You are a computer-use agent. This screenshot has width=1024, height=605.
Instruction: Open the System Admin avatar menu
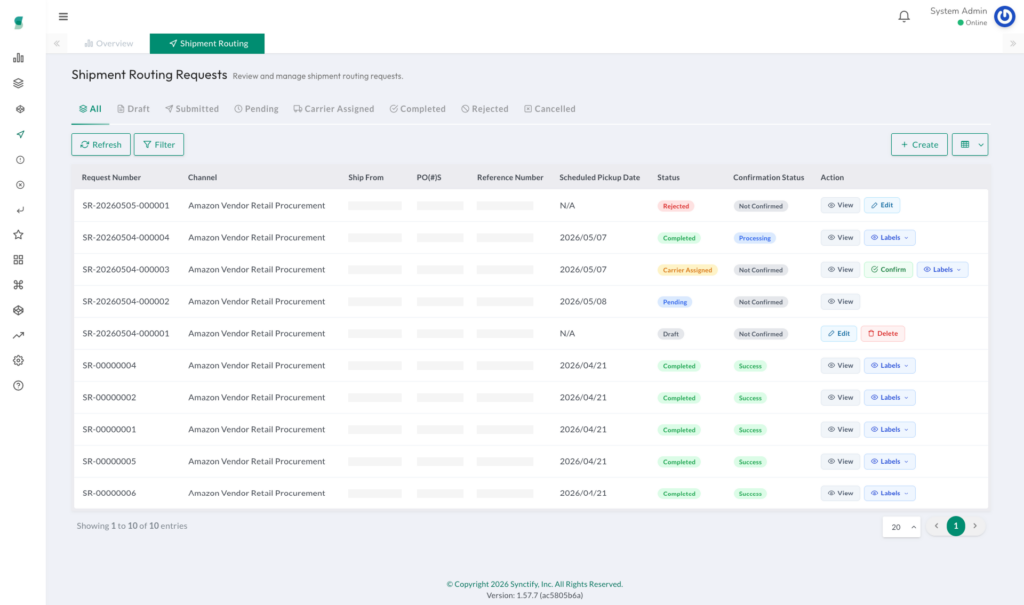[1004, 16]
